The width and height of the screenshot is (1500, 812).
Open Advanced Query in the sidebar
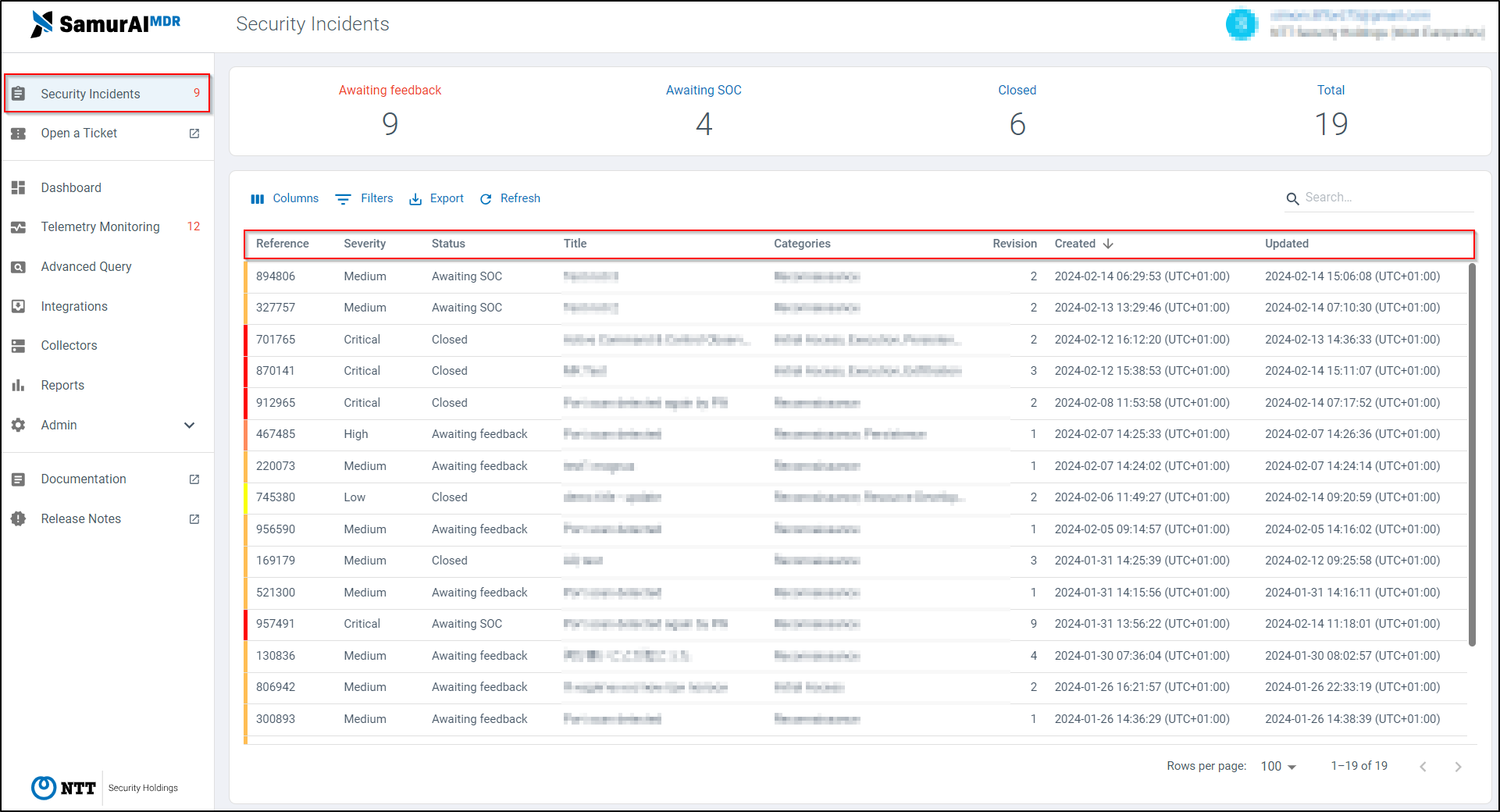107,267
